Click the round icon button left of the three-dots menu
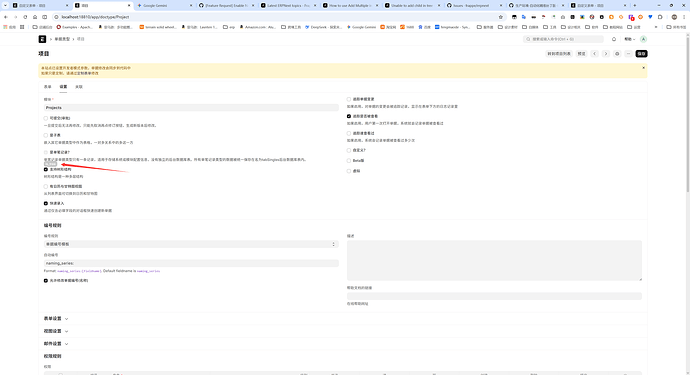 tap(617, 54)
